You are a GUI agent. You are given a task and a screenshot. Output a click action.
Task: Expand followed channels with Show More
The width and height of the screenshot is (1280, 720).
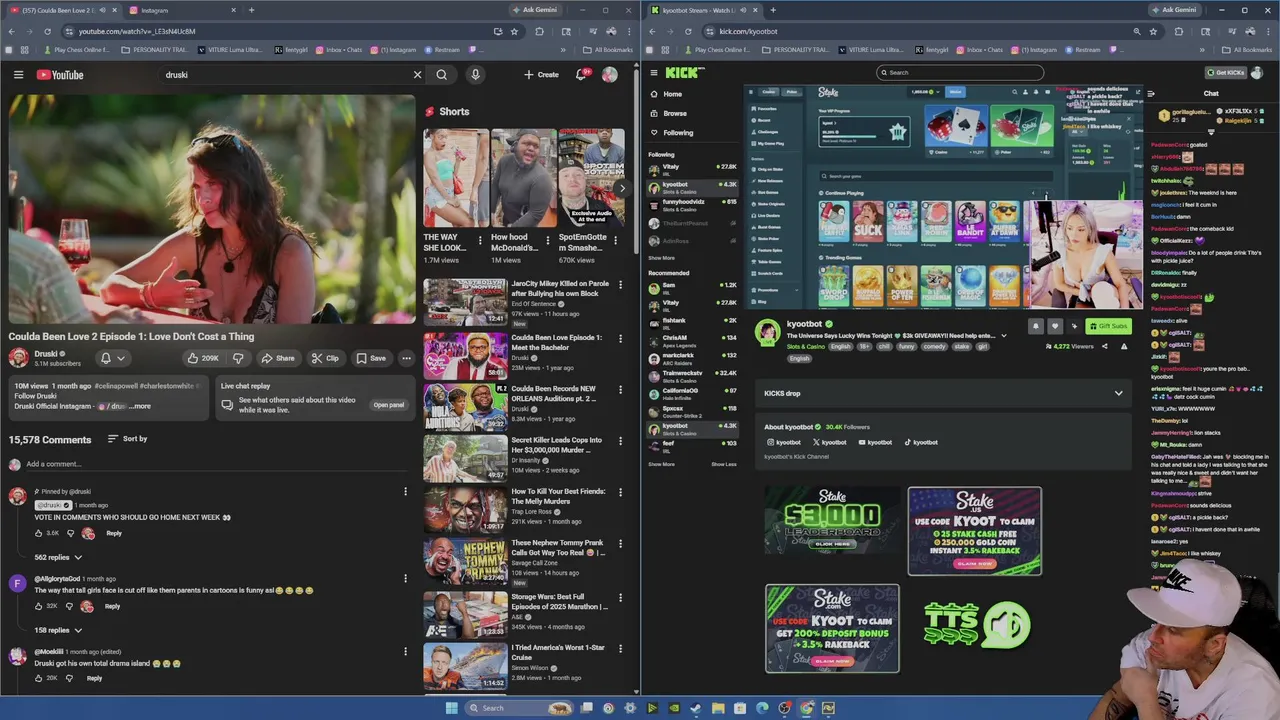[661, 258]
